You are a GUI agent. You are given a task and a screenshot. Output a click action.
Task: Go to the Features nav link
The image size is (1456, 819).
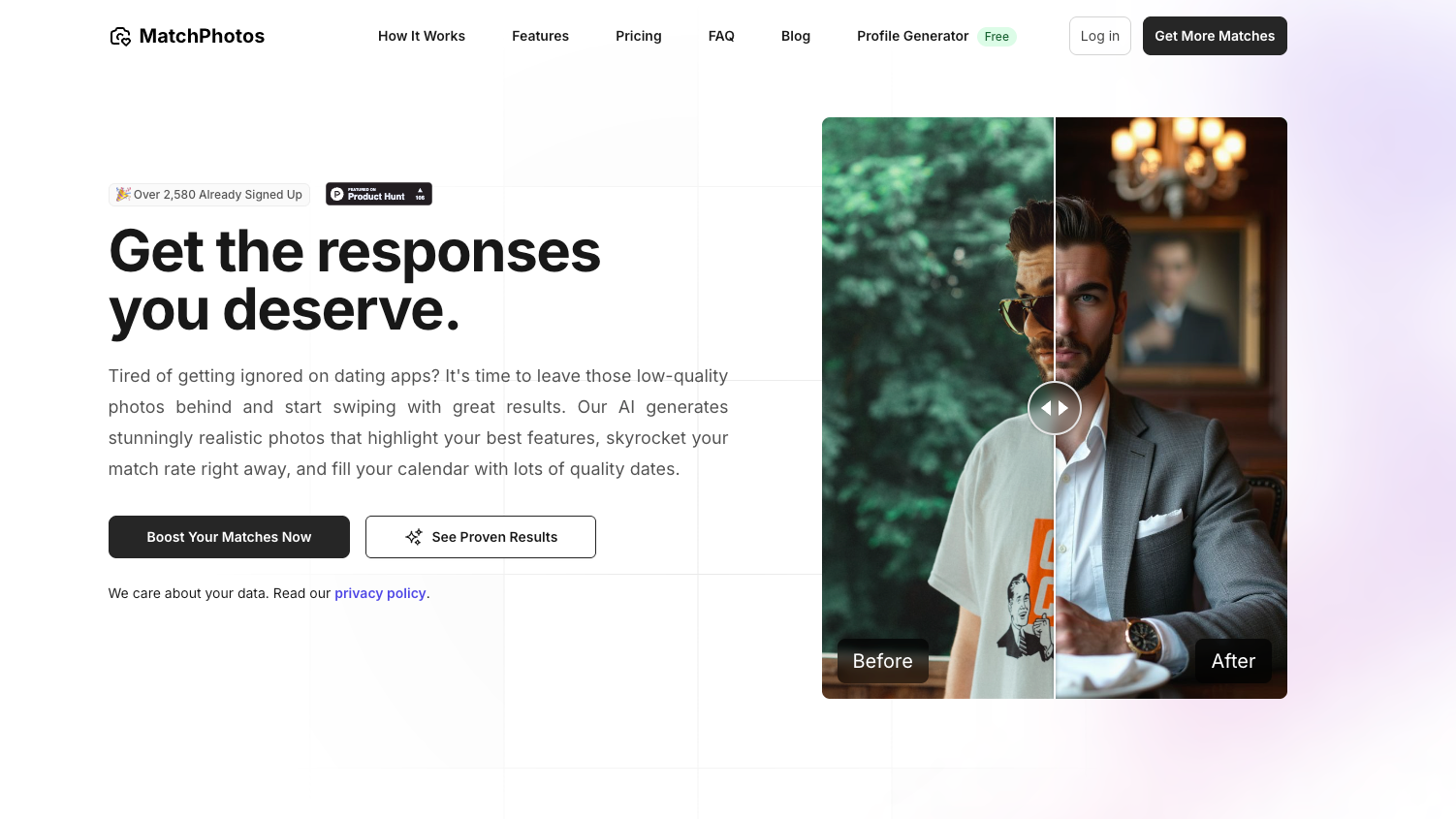coord(540,36)
